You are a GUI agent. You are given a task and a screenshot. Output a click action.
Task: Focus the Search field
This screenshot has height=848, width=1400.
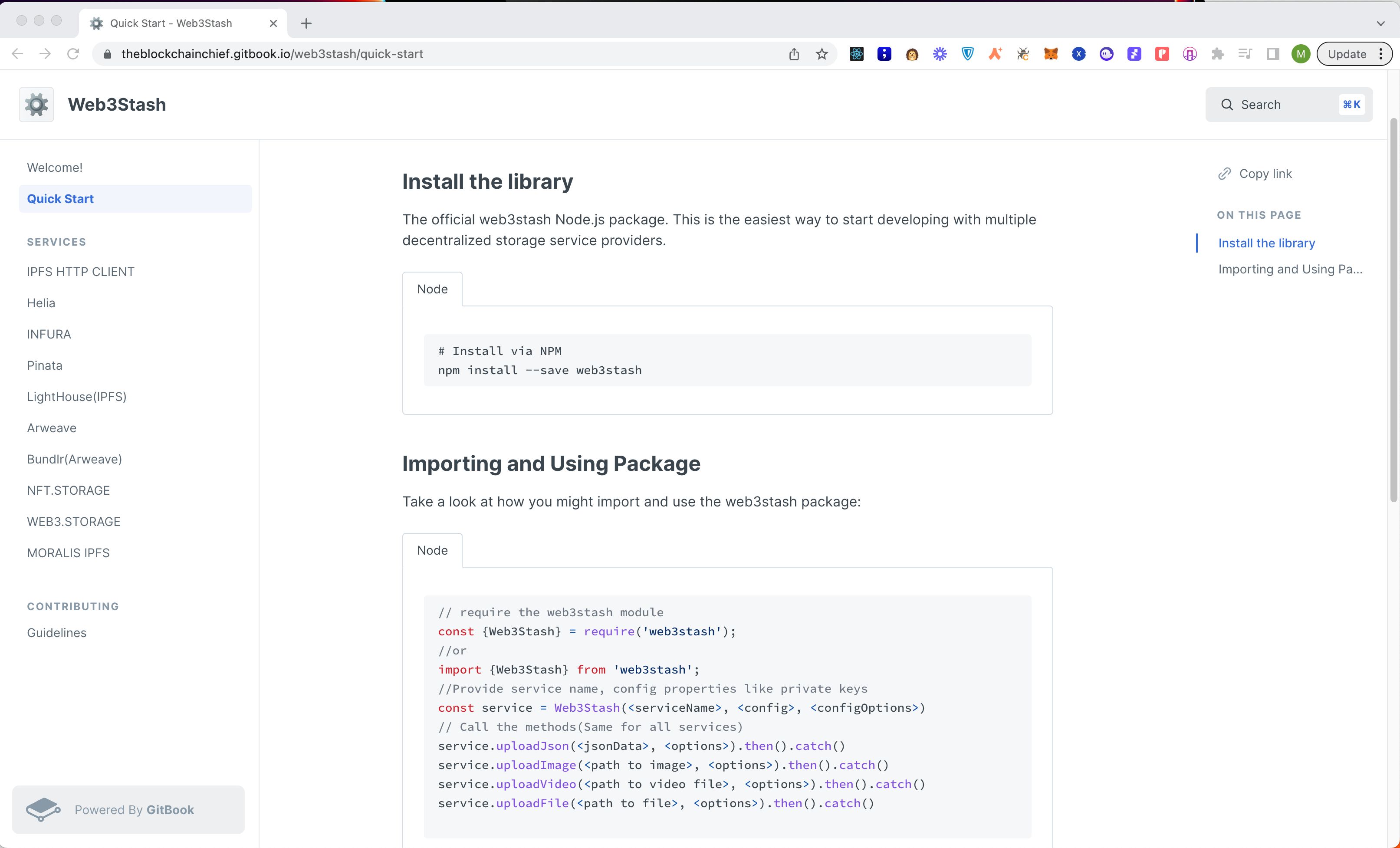click(x=1288, y=105)
